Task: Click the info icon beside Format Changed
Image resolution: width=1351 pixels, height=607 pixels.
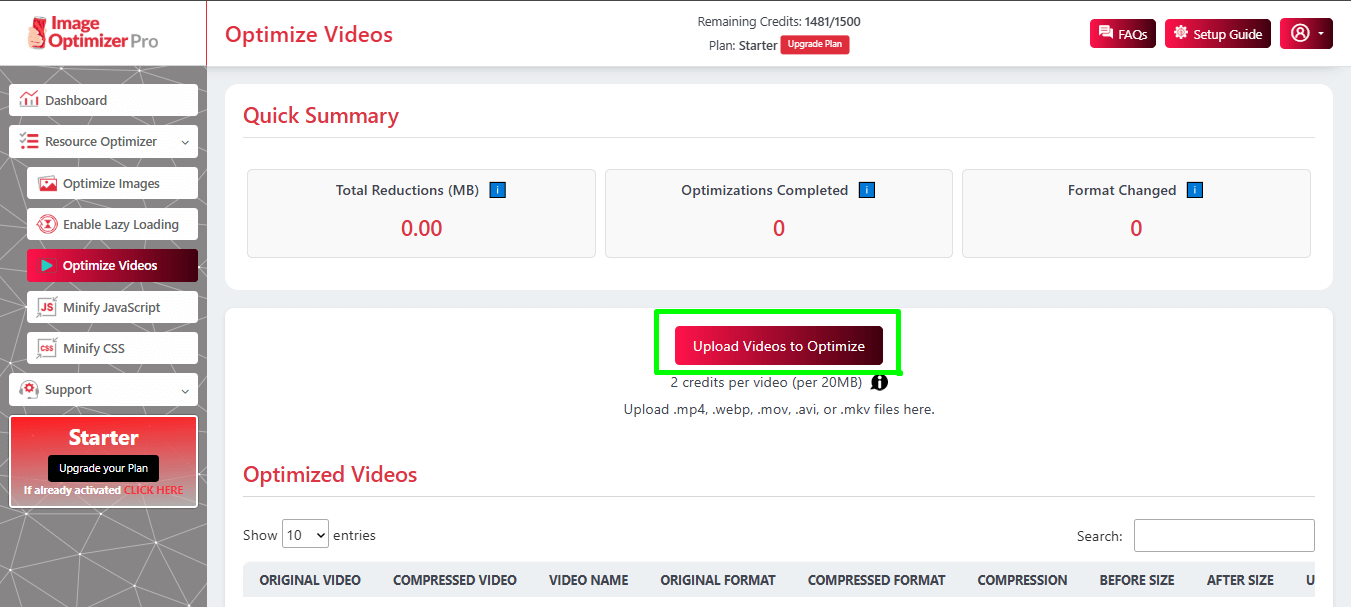Action: pos(1195,190)
